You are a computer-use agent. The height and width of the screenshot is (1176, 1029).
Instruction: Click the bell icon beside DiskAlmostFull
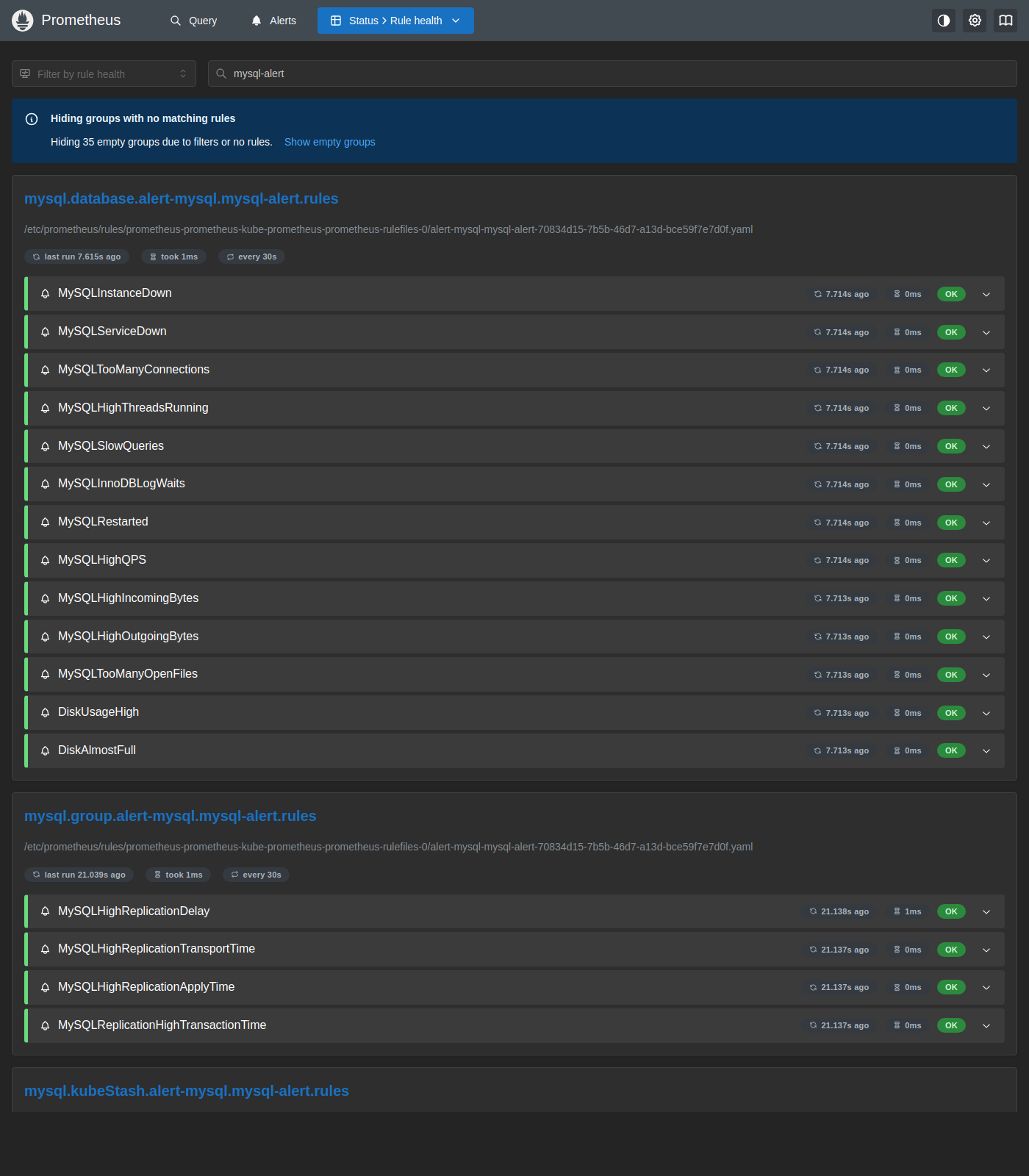(45, 750)
